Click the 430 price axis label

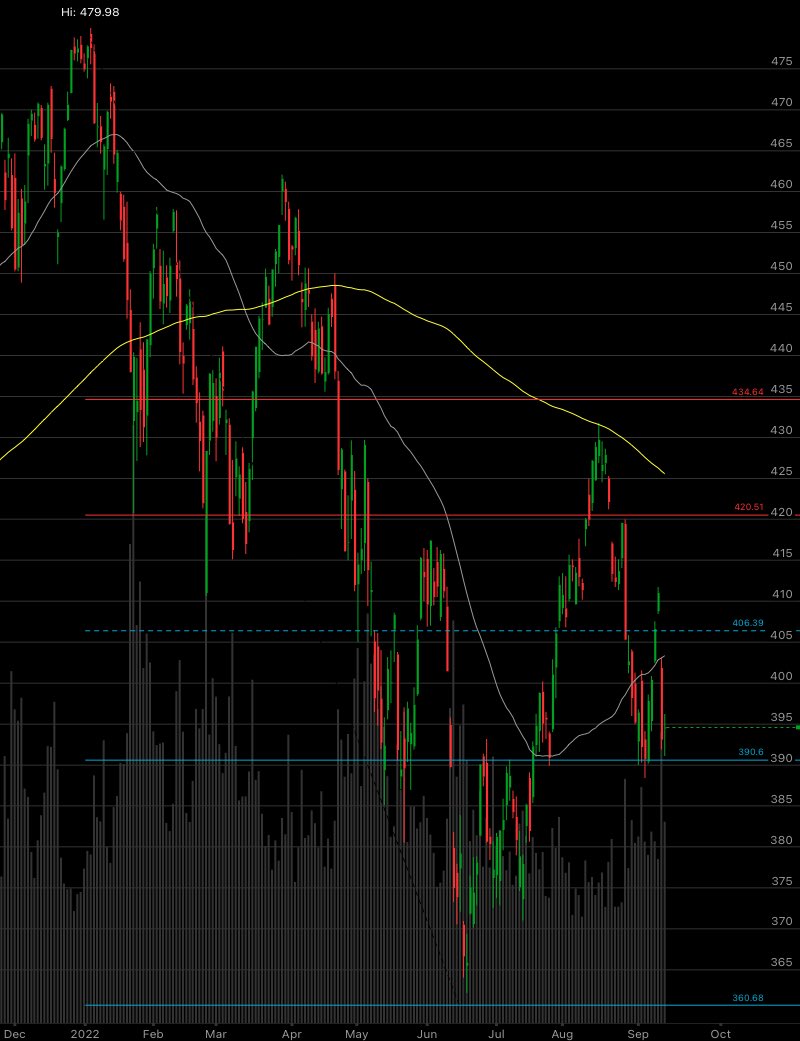pyautogui.click(x=781, y=430)
